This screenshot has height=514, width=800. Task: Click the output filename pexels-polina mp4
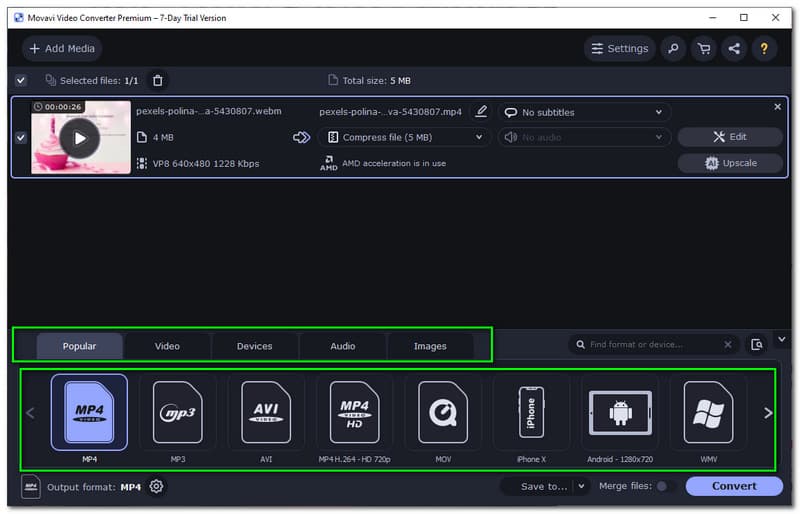(390, 112)
